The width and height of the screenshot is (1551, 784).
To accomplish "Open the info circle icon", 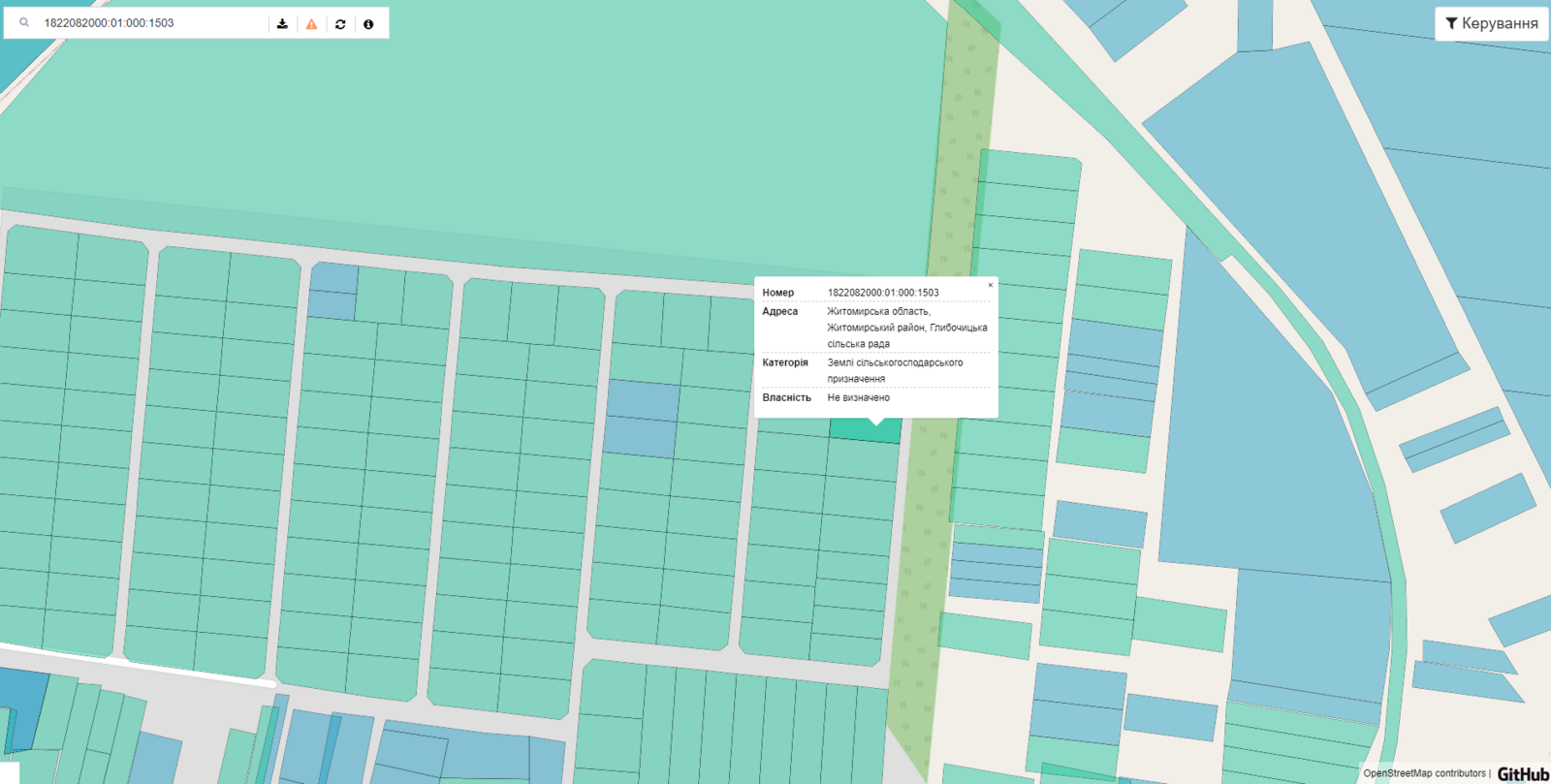I will click(x=368, y=24).
